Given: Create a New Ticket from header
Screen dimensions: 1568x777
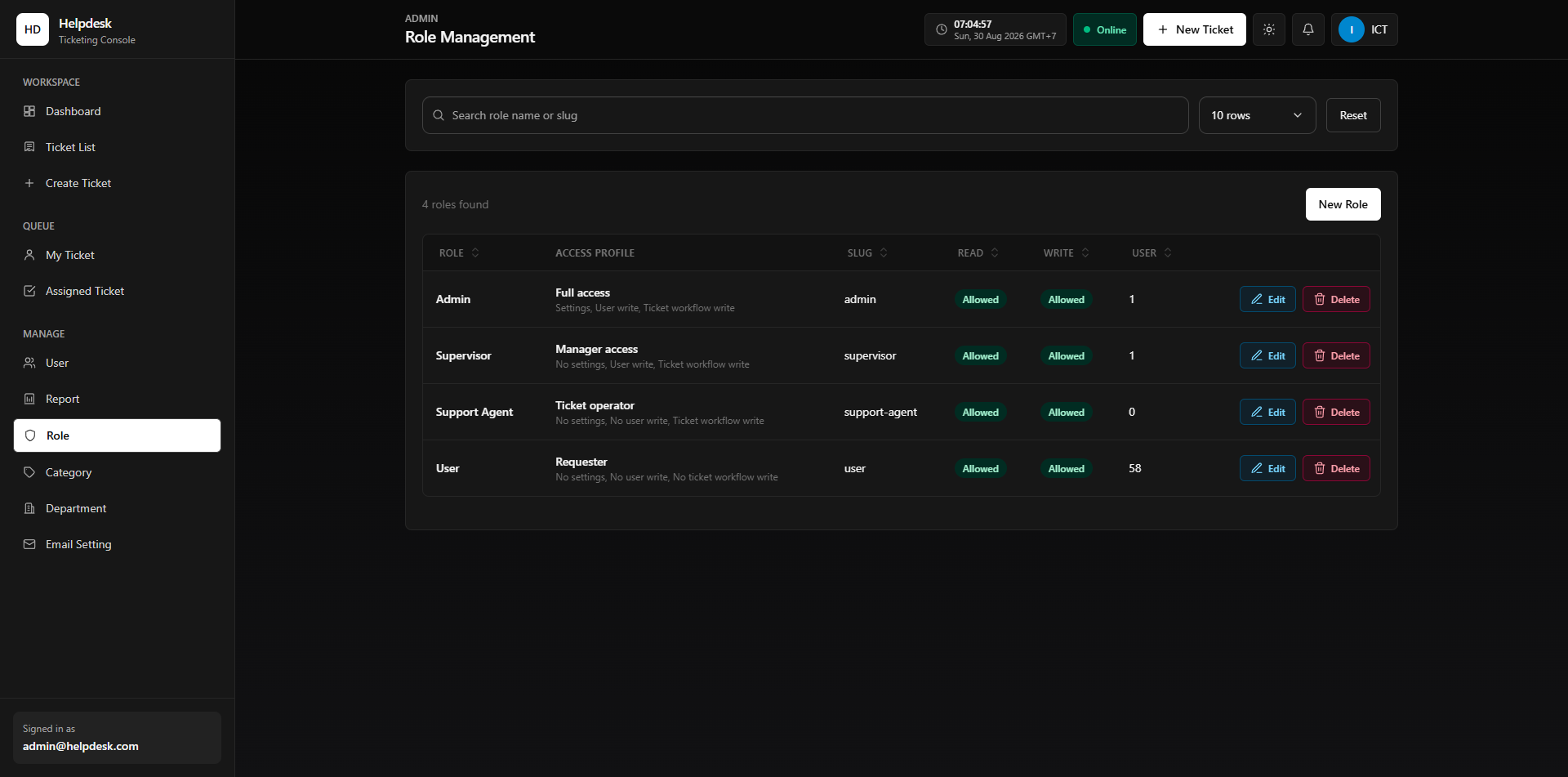Looking at the screenshot, I should point(1195,29).
